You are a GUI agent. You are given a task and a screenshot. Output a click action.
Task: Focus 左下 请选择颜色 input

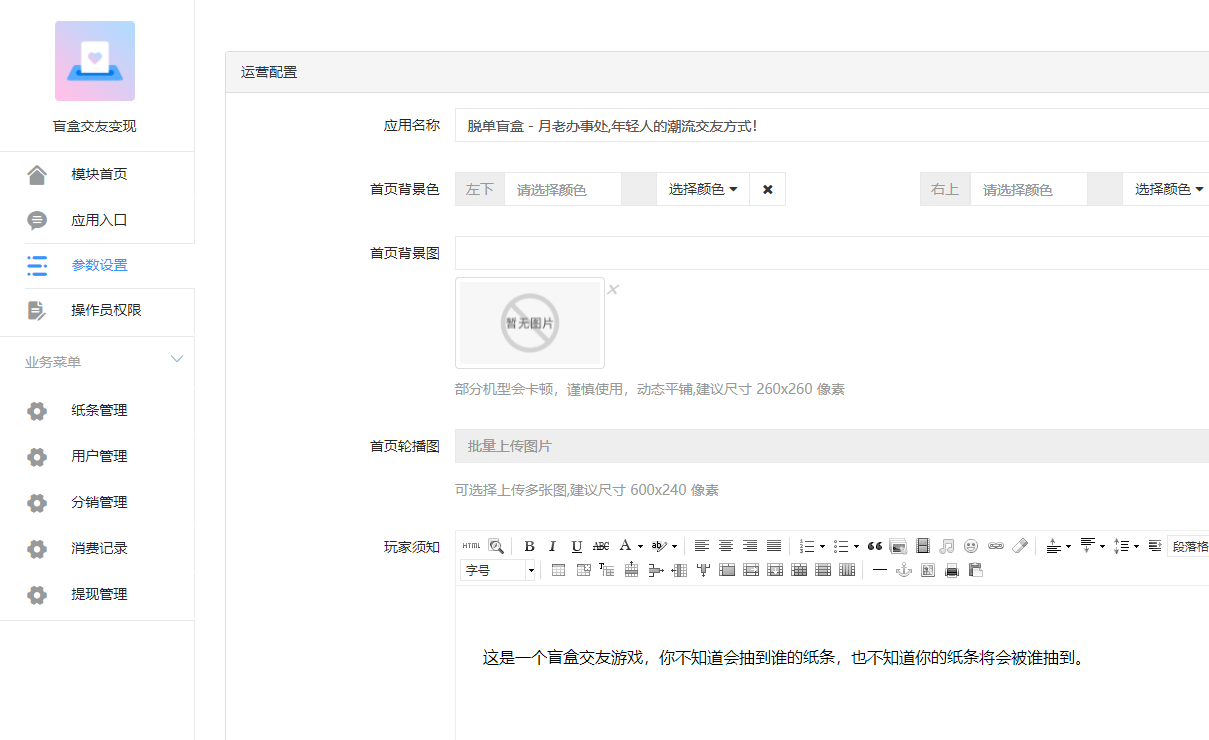pyautogui.click(x=563, y=189)
